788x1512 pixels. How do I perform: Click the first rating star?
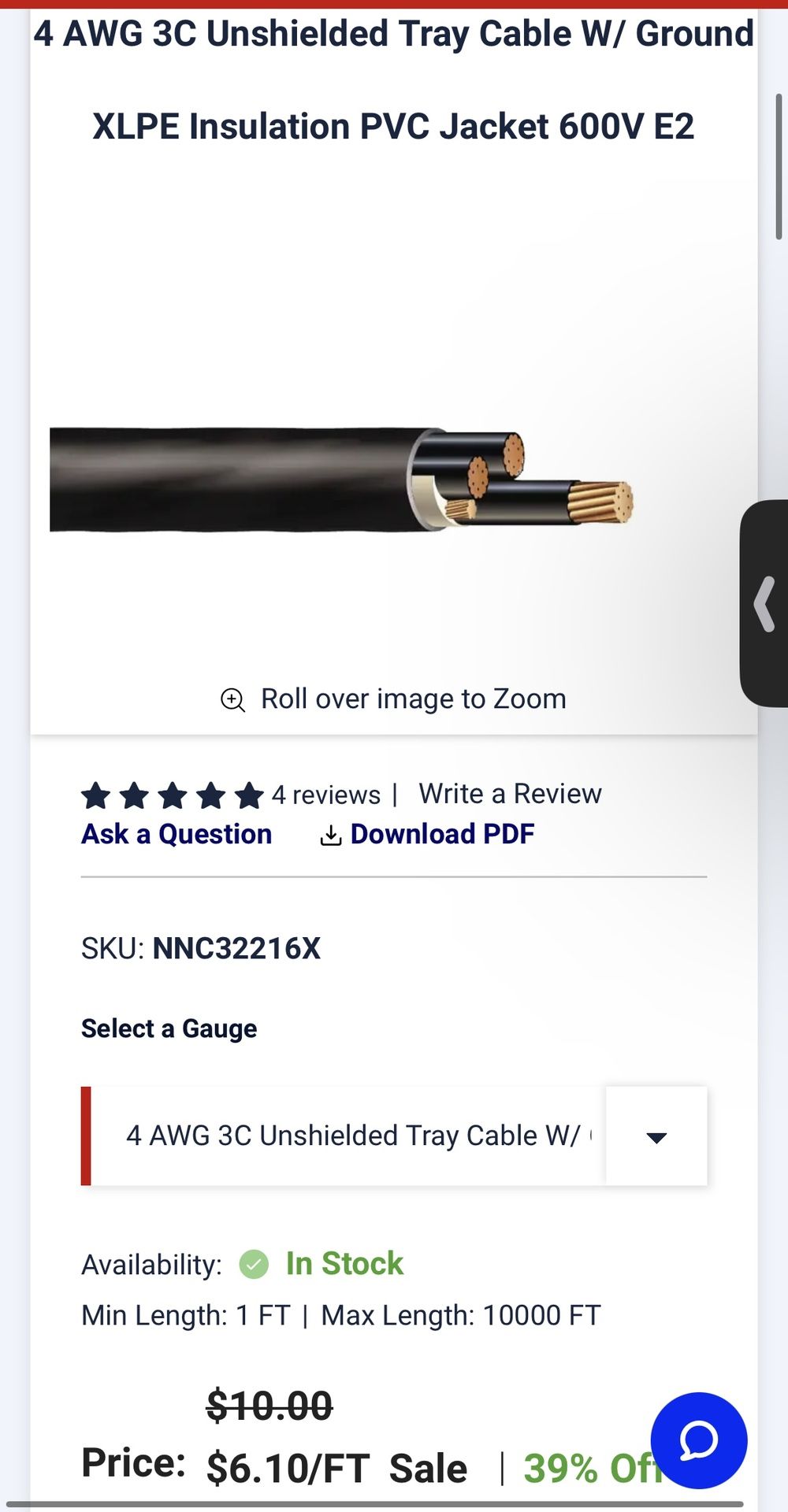96,795
